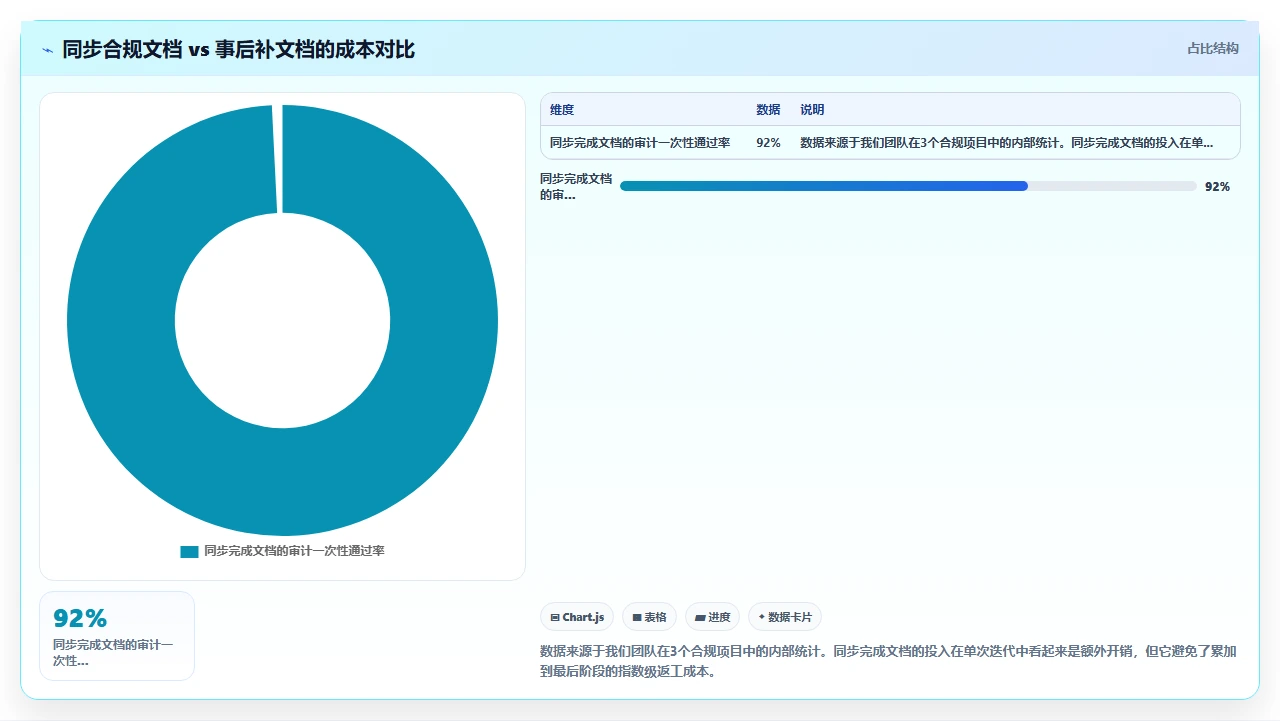Click the 数据 column header

tap(768, 110)
